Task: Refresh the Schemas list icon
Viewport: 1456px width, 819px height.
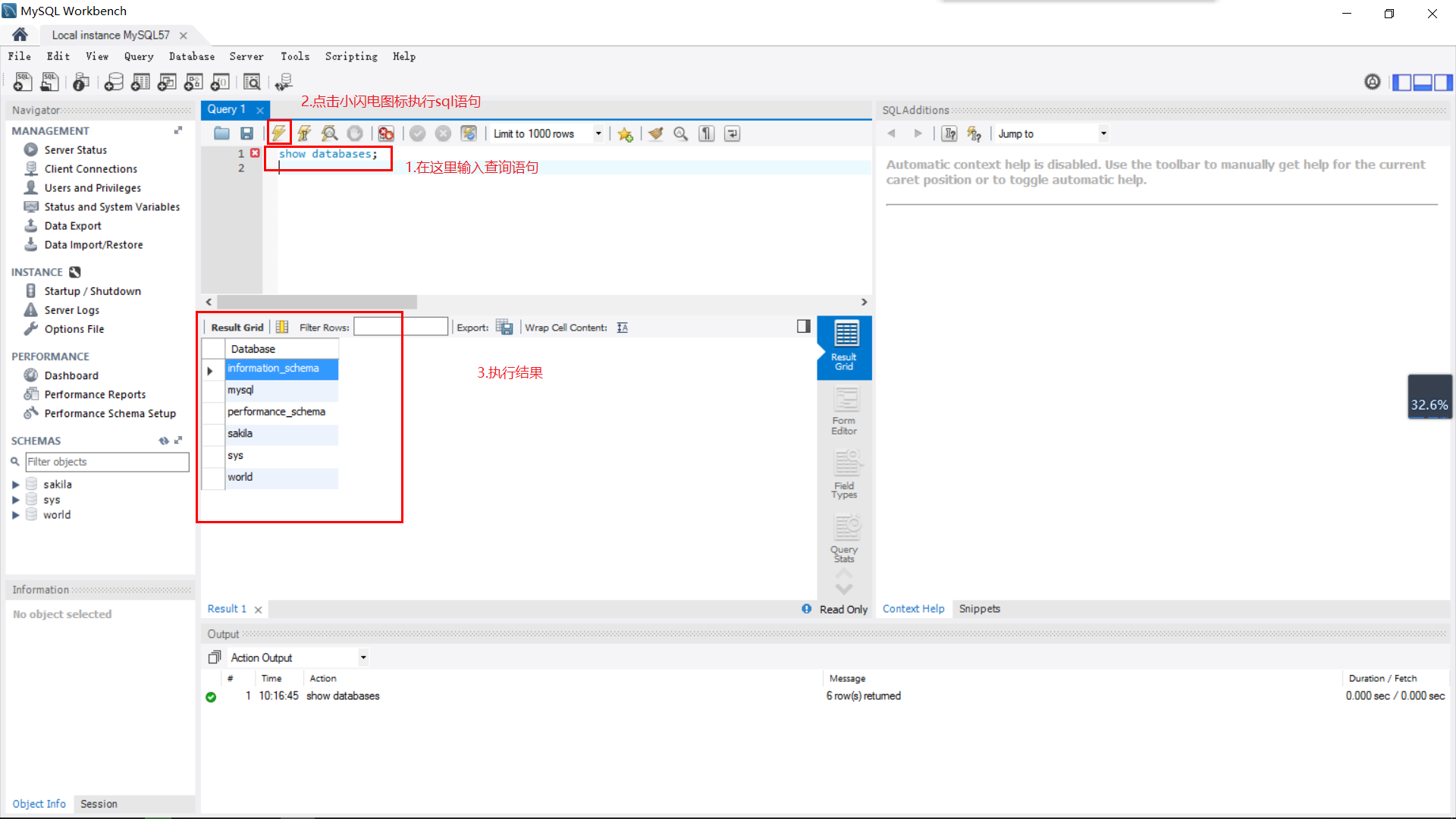Action: click(164, 440)
